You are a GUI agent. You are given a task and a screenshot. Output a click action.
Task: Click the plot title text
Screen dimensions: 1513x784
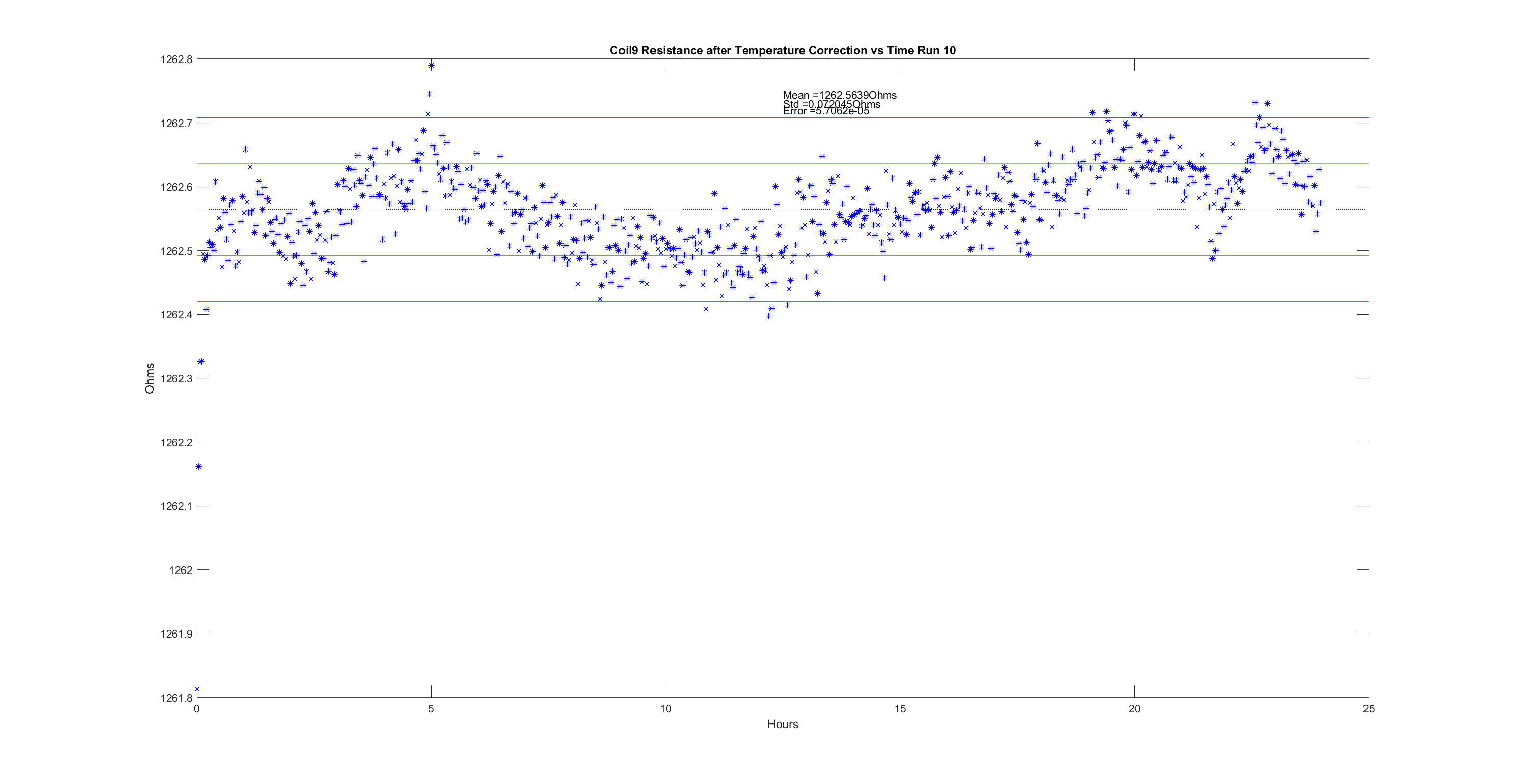[x=782, y=50]
